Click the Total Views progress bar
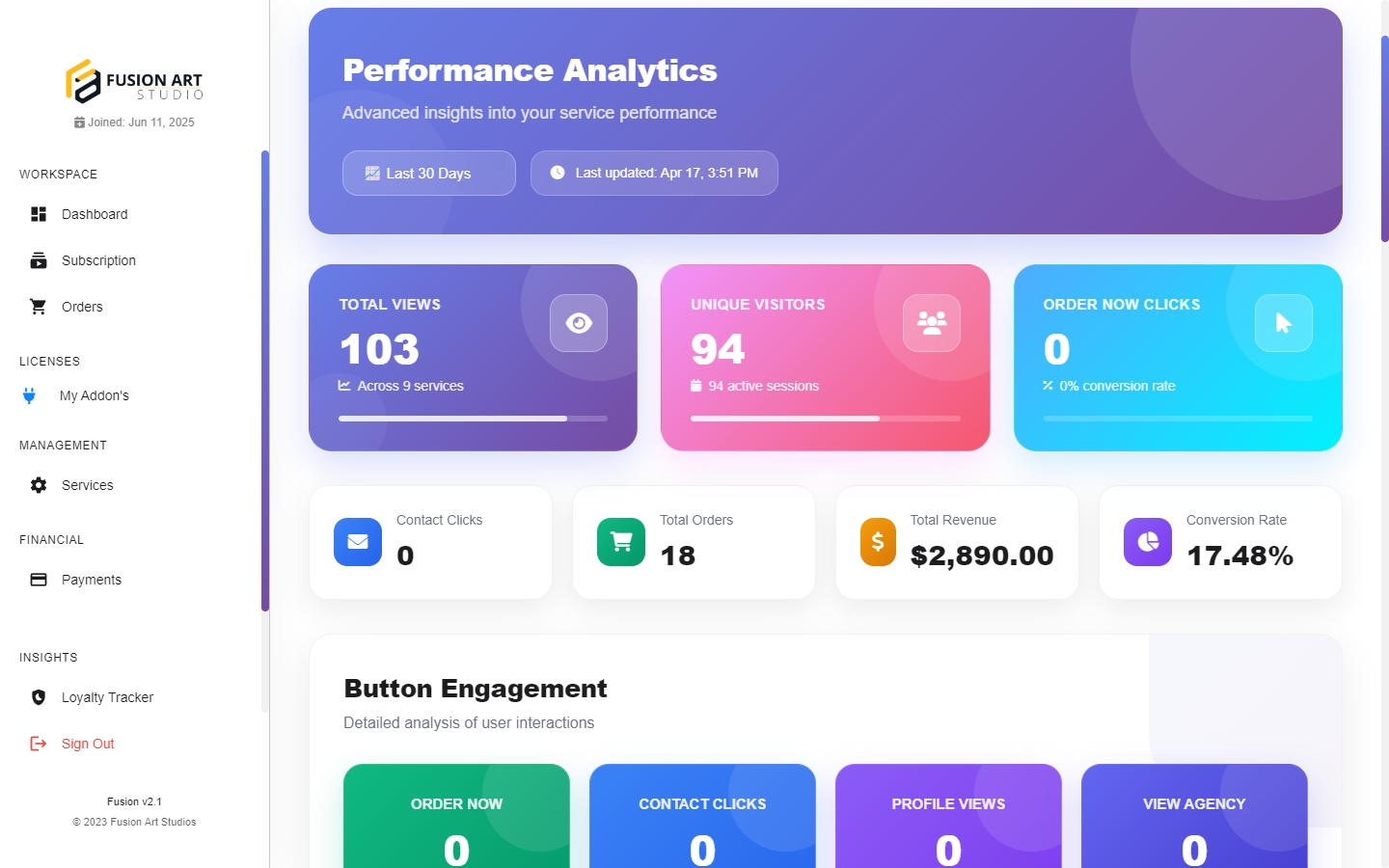1389x868 pixels. [x=473, y=419]
